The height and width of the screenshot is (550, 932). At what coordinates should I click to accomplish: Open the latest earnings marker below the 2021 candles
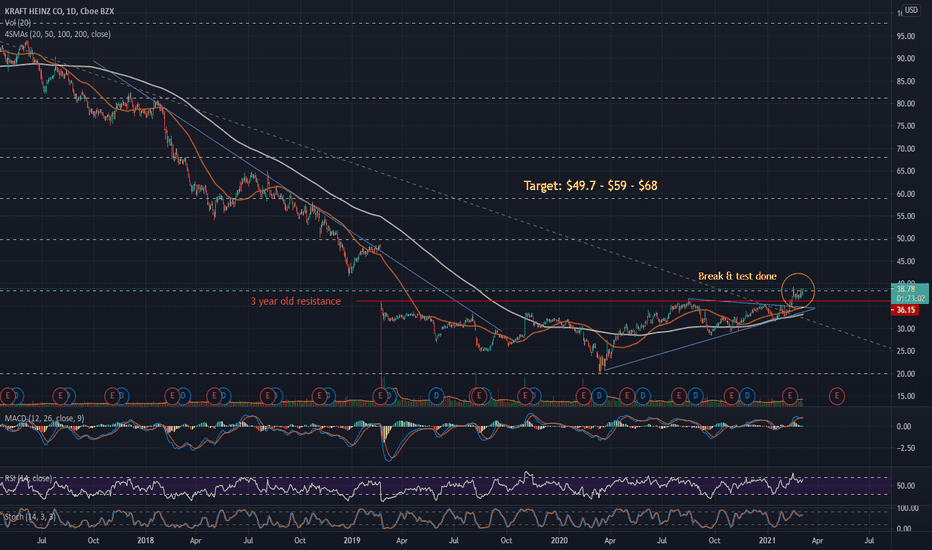789,395
